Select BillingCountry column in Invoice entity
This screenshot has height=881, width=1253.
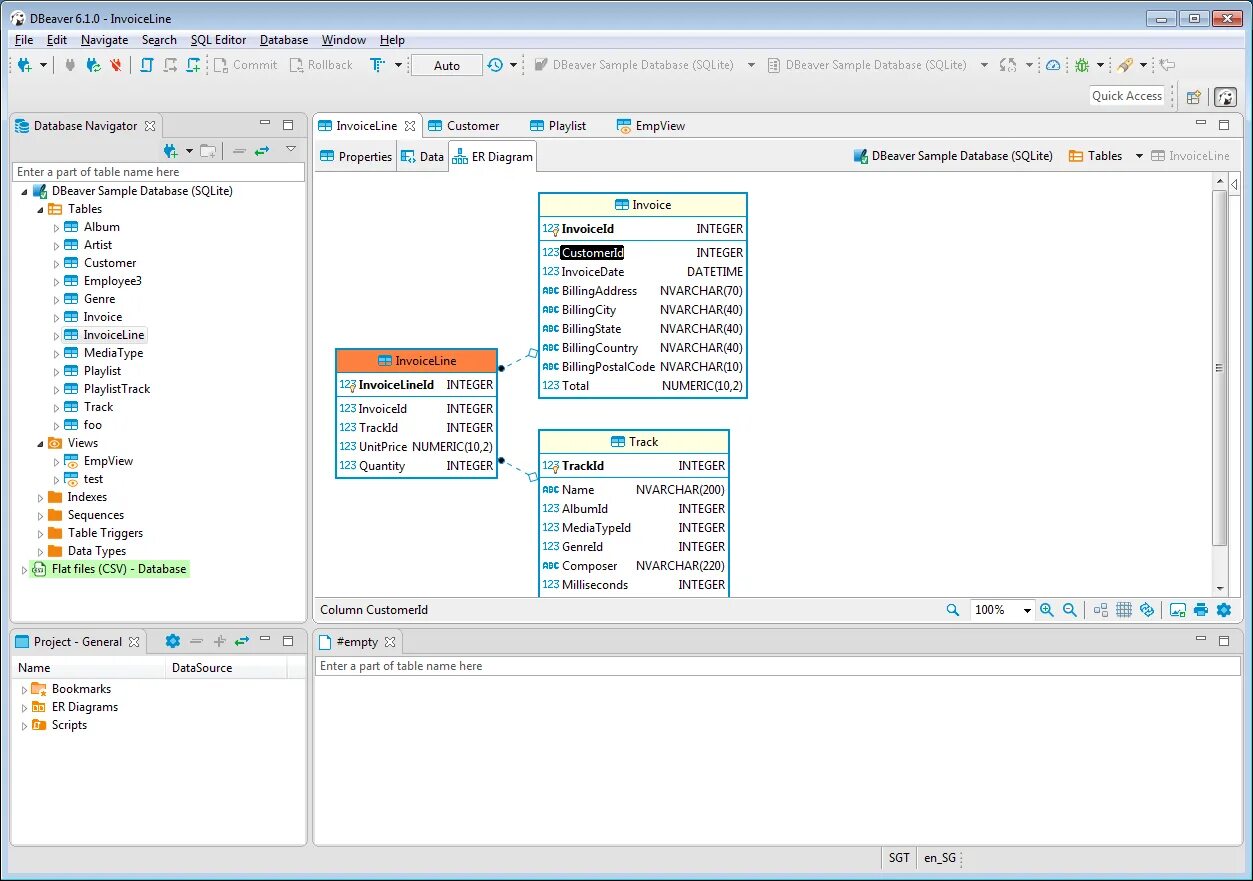click(x=600, y=348)
